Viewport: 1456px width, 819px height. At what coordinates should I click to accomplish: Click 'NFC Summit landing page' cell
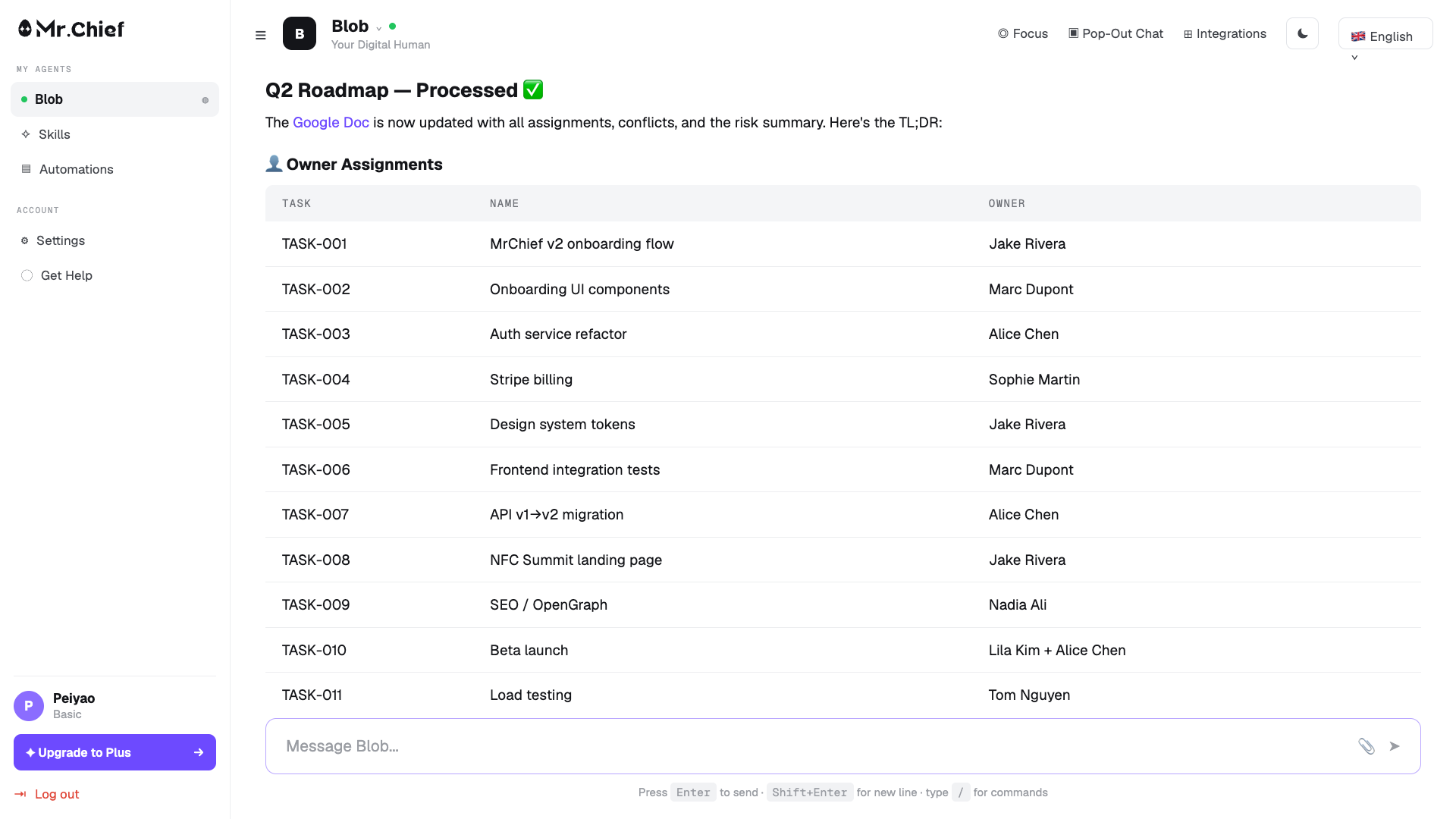pyautogui.click(x=576, y=560)
